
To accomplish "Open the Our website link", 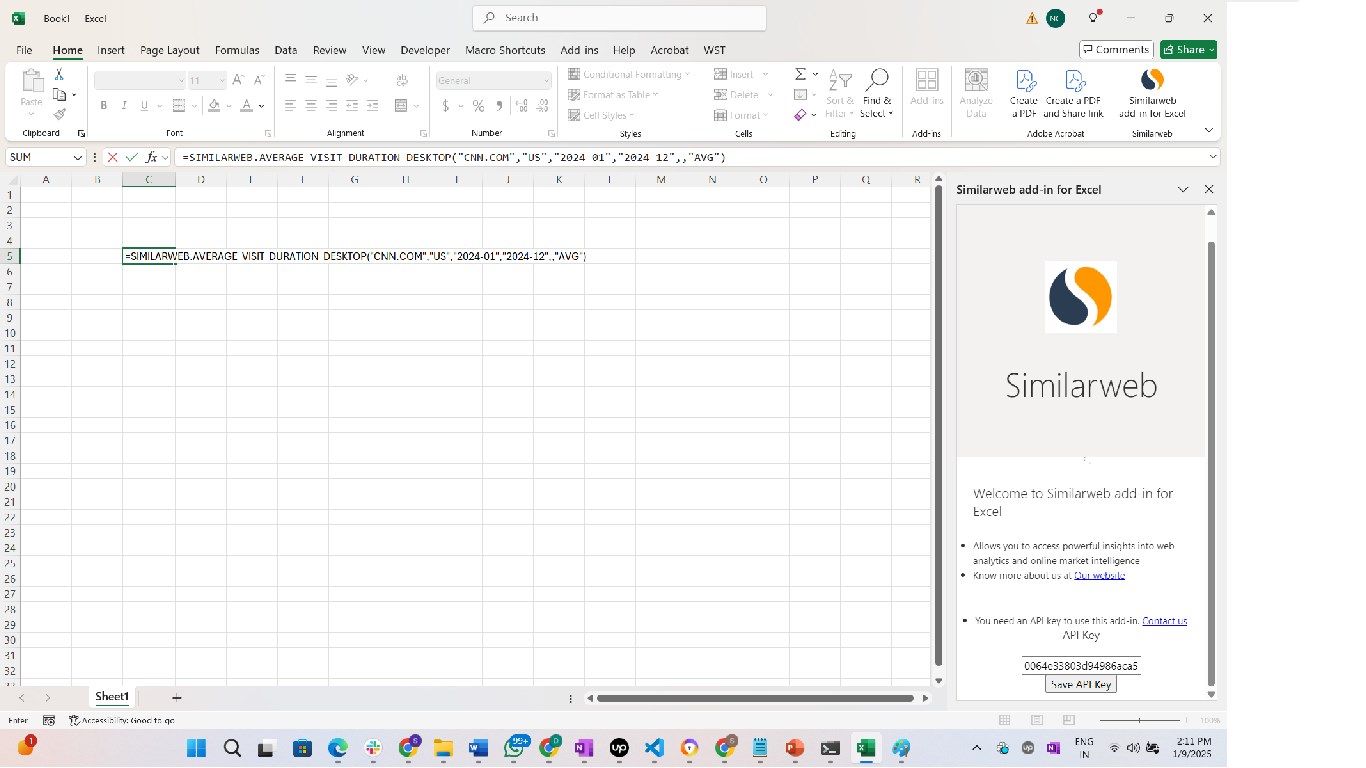I will (1100, 575).
